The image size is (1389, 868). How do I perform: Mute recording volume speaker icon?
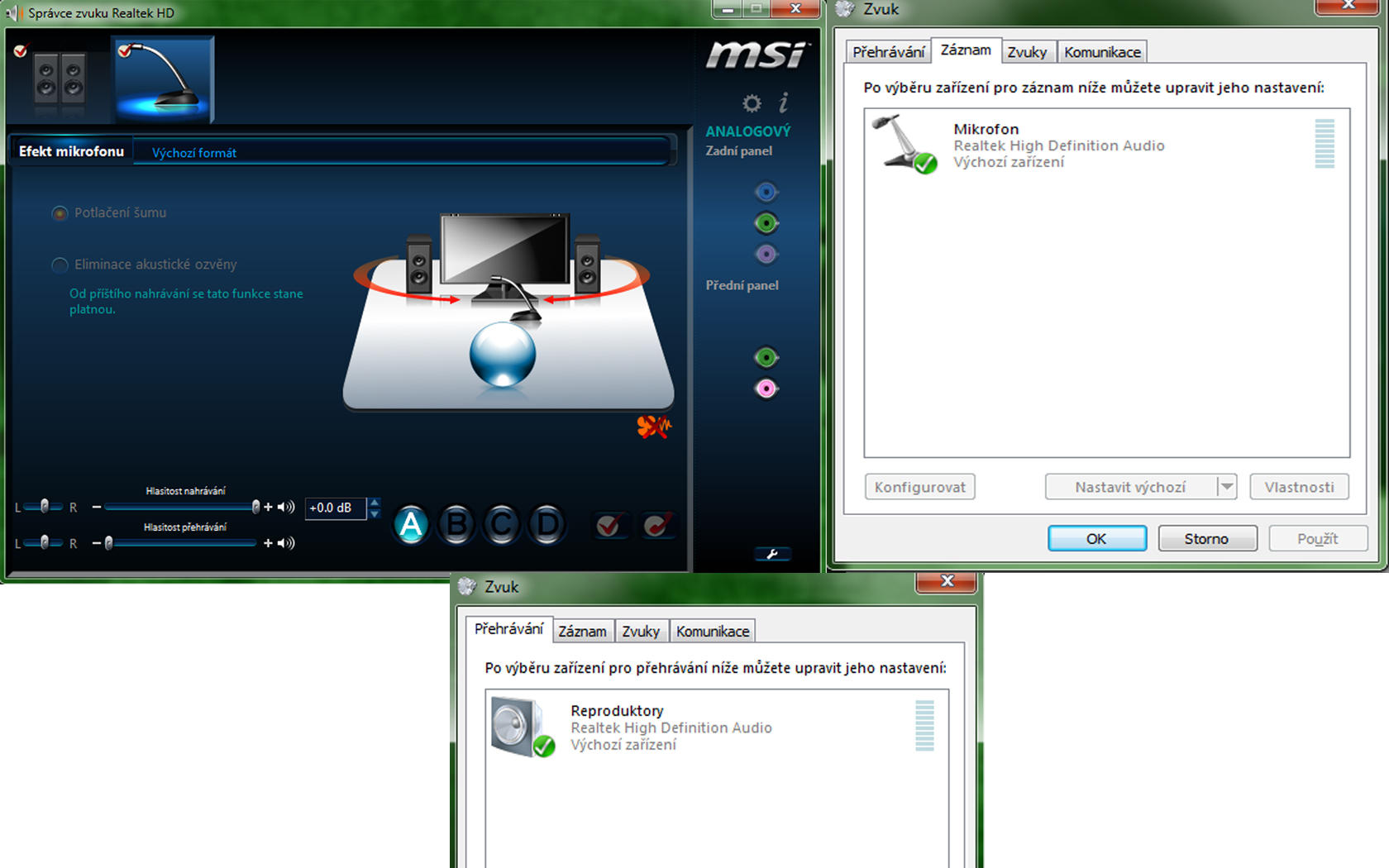286,507
